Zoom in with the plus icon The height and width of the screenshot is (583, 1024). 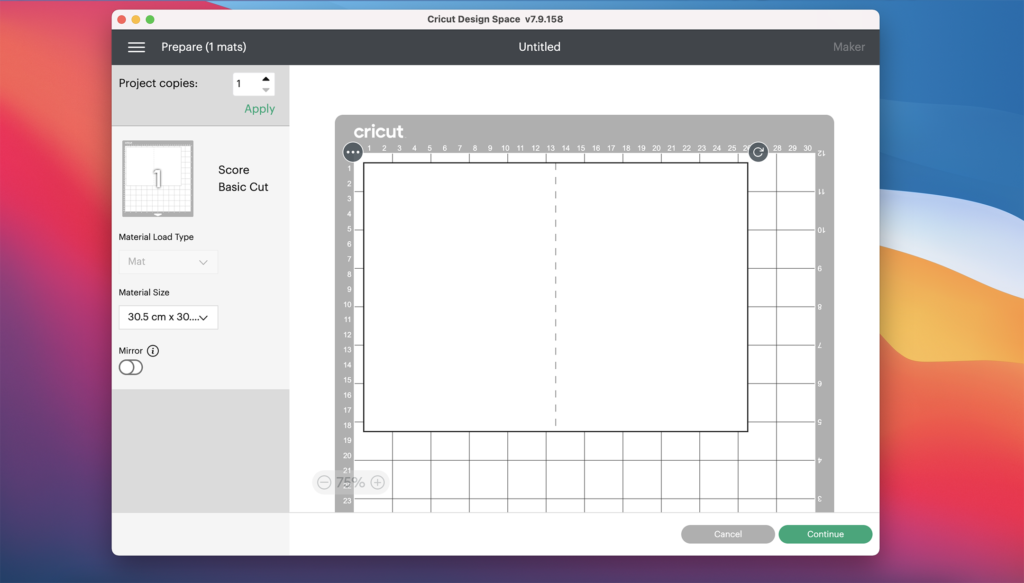point(377,482)
